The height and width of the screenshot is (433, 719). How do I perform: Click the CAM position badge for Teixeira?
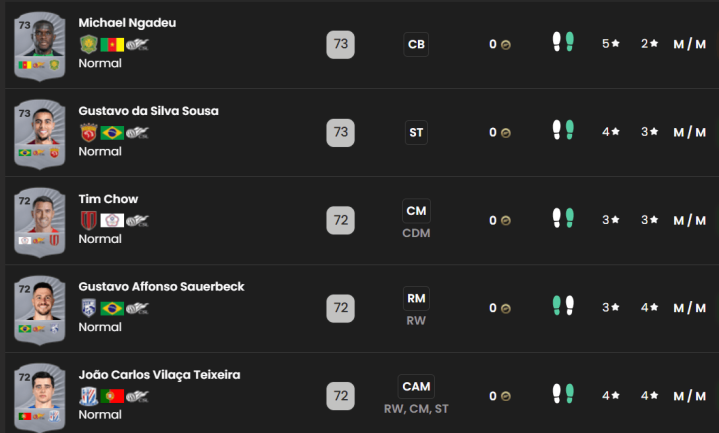coord(416,386)
